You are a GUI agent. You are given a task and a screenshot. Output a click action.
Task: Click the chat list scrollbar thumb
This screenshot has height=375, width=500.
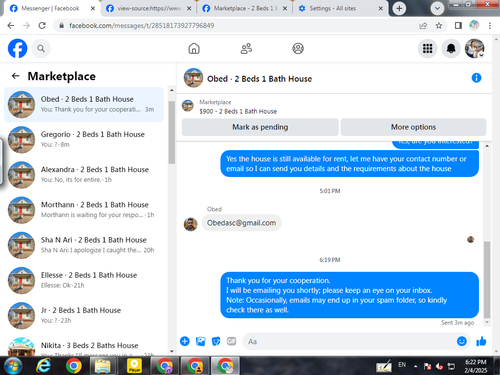click(x=172, y=132)
